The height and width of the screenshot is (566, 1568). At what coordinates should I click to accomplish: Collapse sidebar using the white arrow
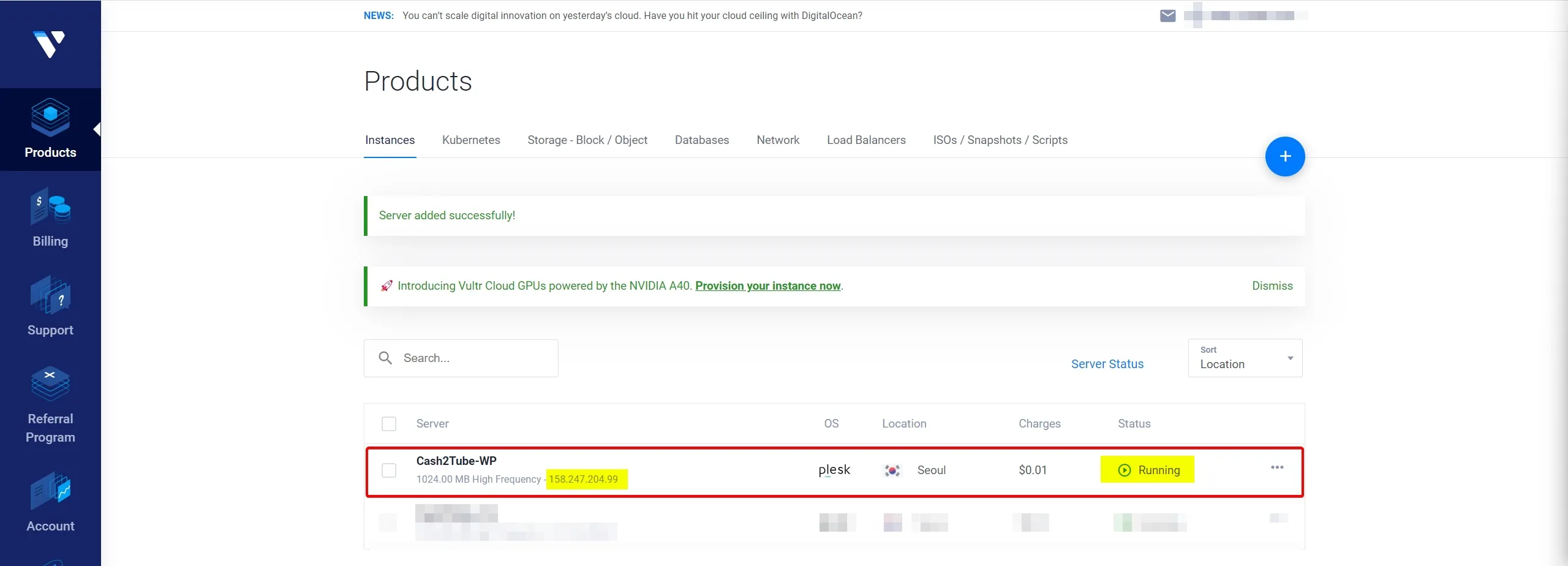97,129
